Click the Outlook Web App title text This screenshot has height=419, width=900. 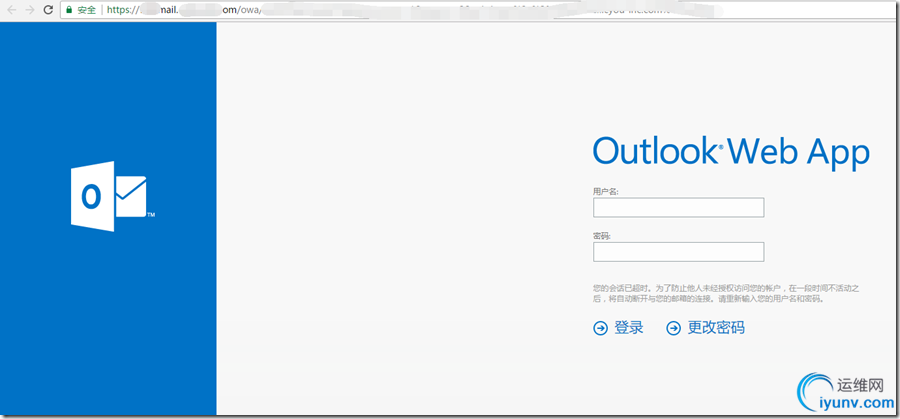(731, 153)
